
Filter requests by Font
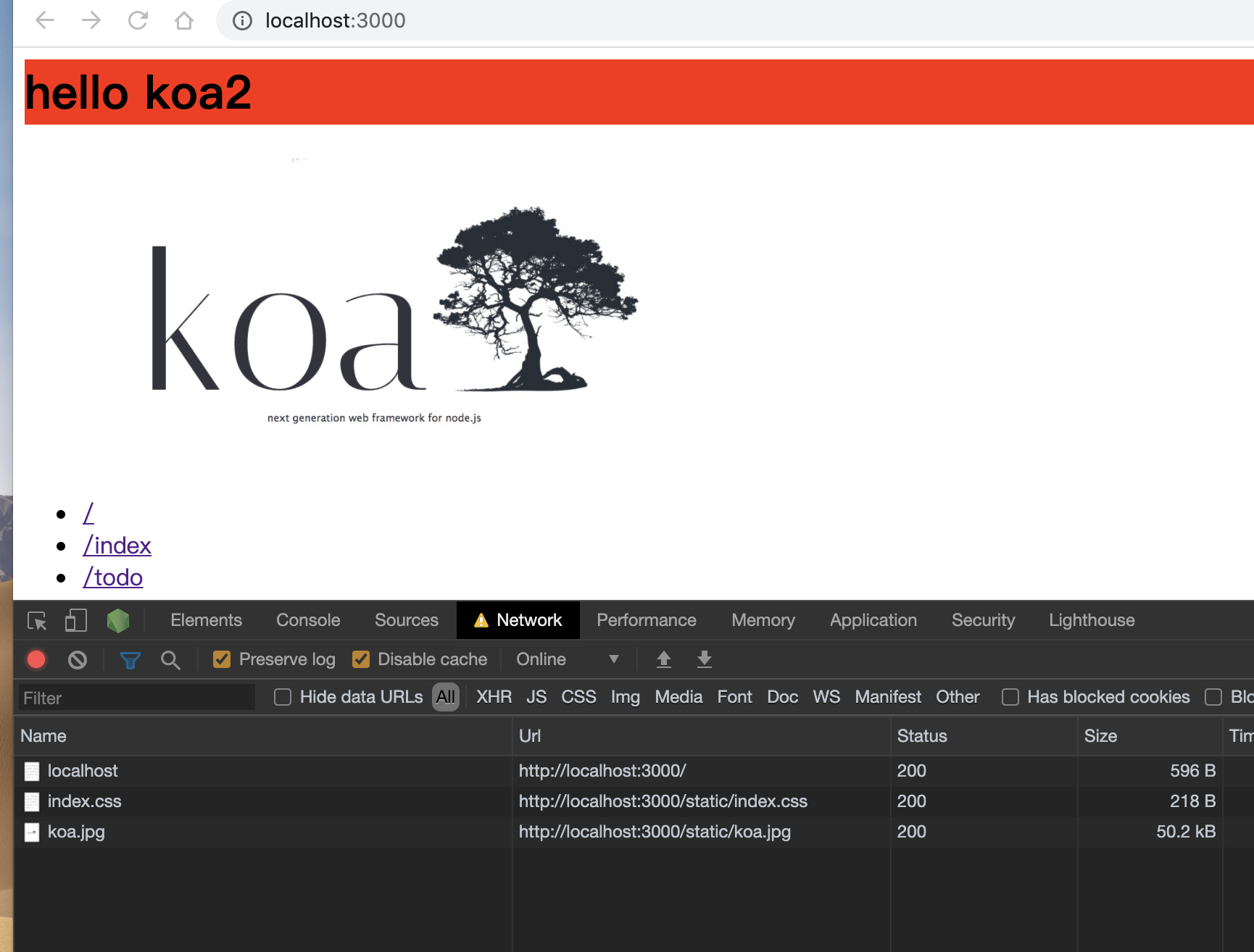click(x=735, y=697)
